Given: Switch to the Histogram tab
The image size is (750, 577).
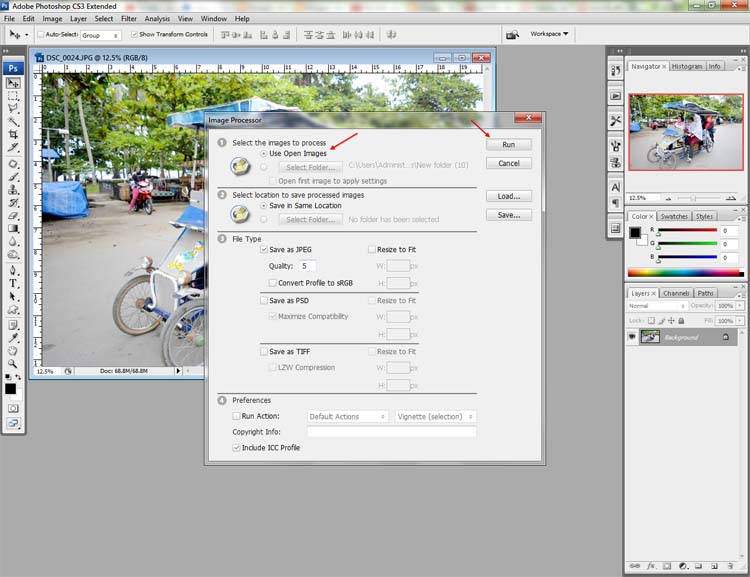Looking at the screenshot, I should [x=687, y=67].
